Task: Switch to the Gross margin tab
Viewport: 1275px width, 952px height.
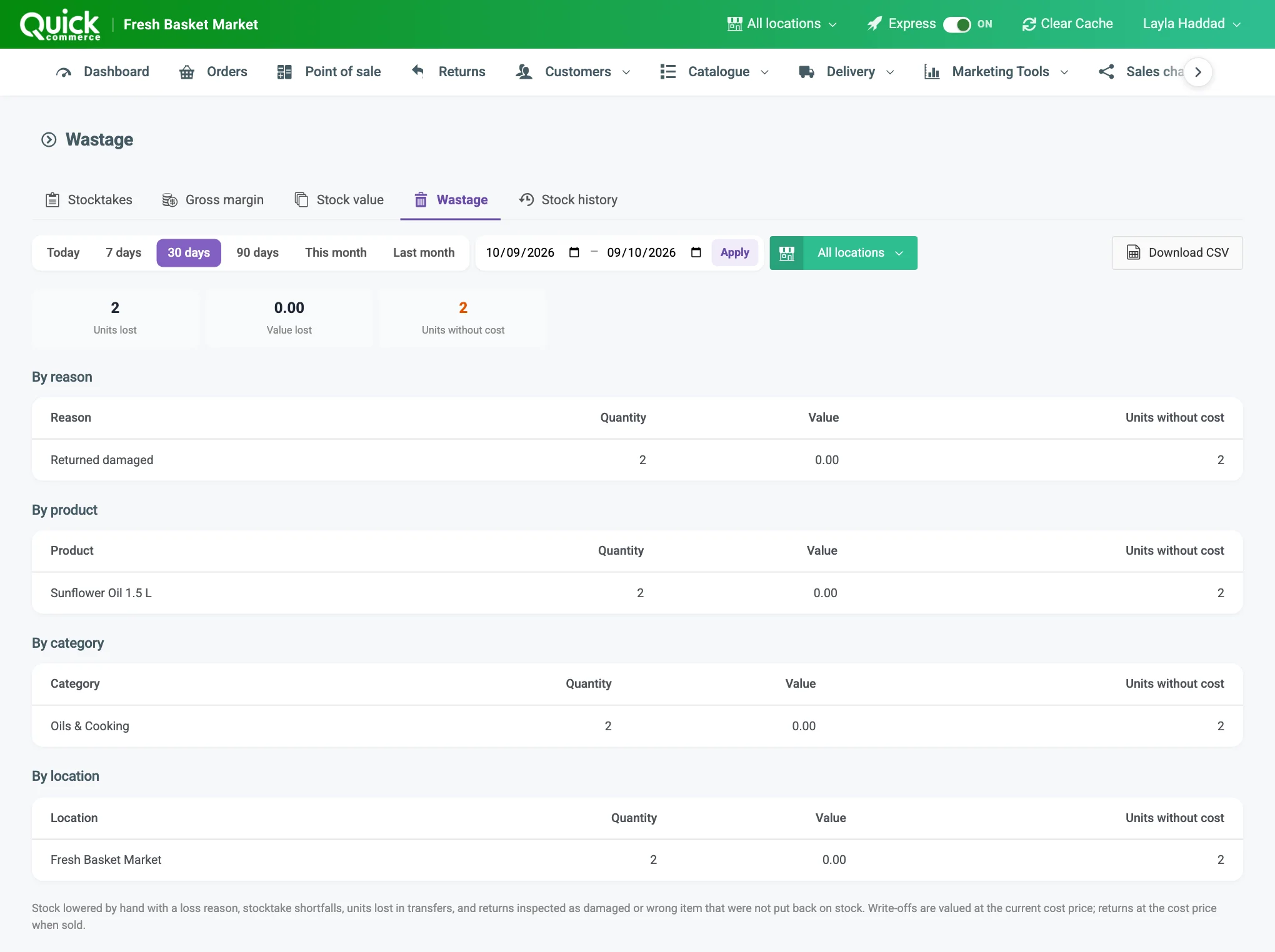Action: (x=212, y=200)
